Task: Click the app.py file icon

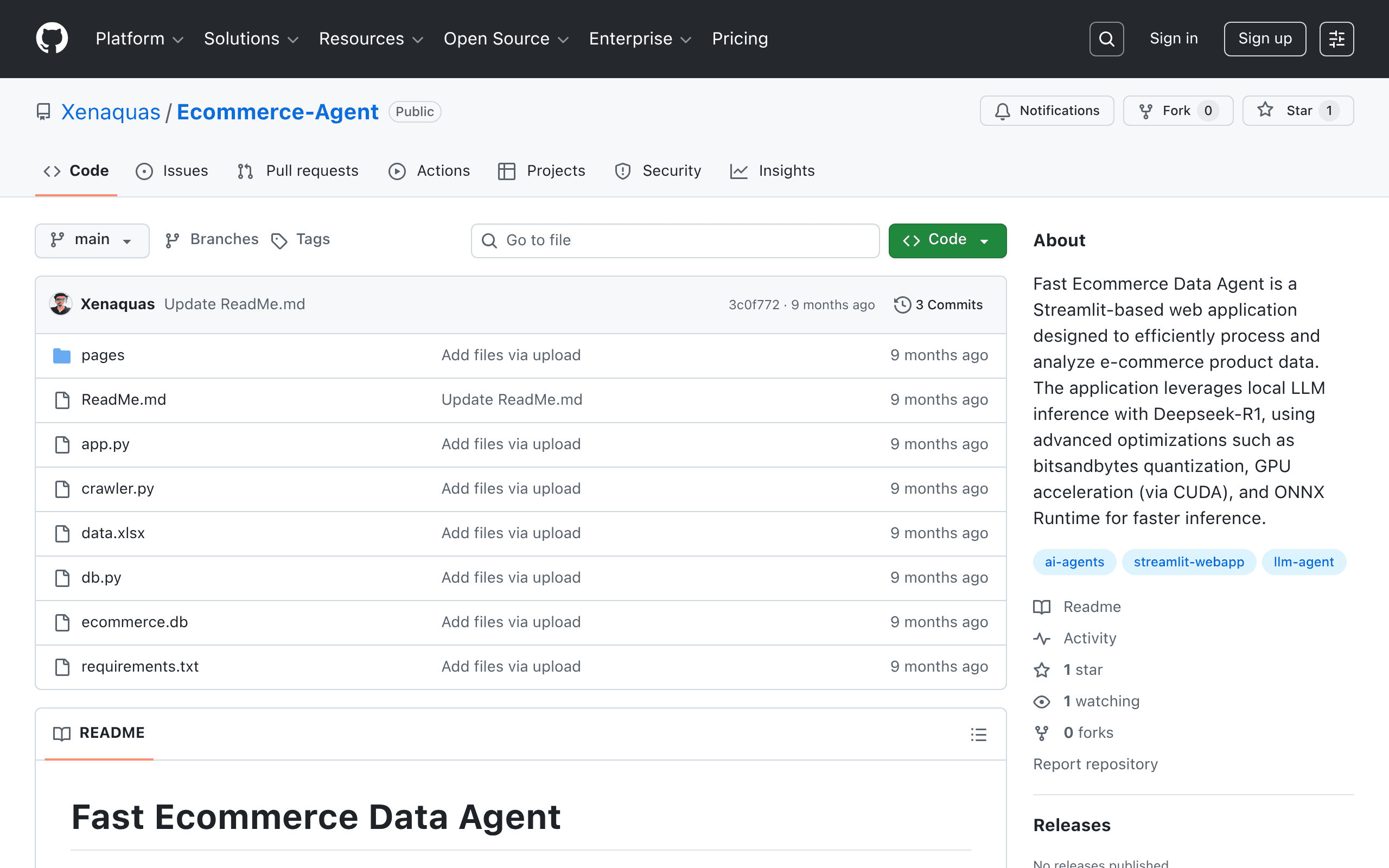Action: [62, 444]
